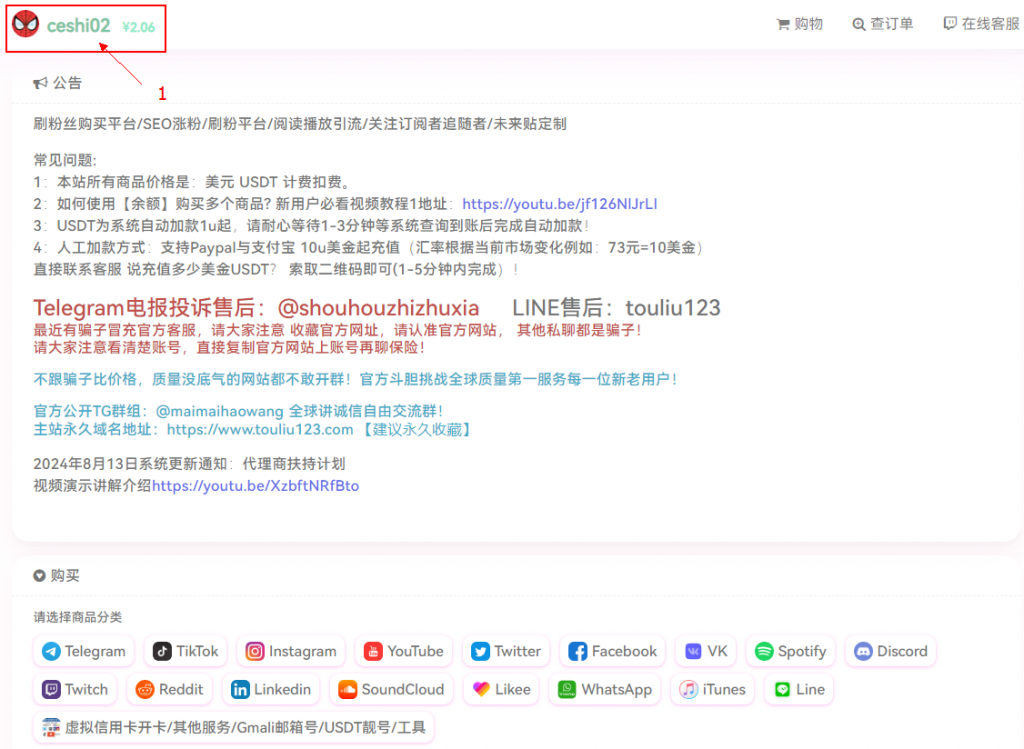1024x749 pixels.
Task: Click the touliu123 LINE support ID
Action: coord(673,308)
